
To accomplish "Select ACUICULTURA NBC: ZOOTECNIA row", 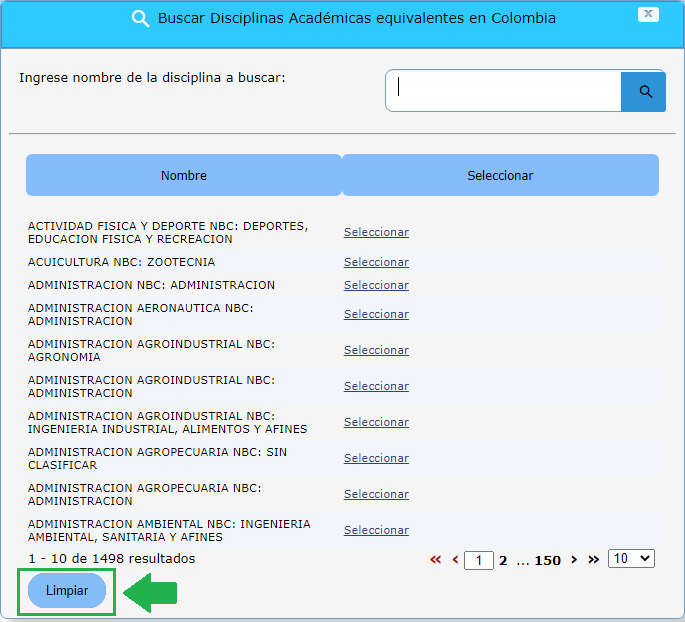I will point(376,262).
